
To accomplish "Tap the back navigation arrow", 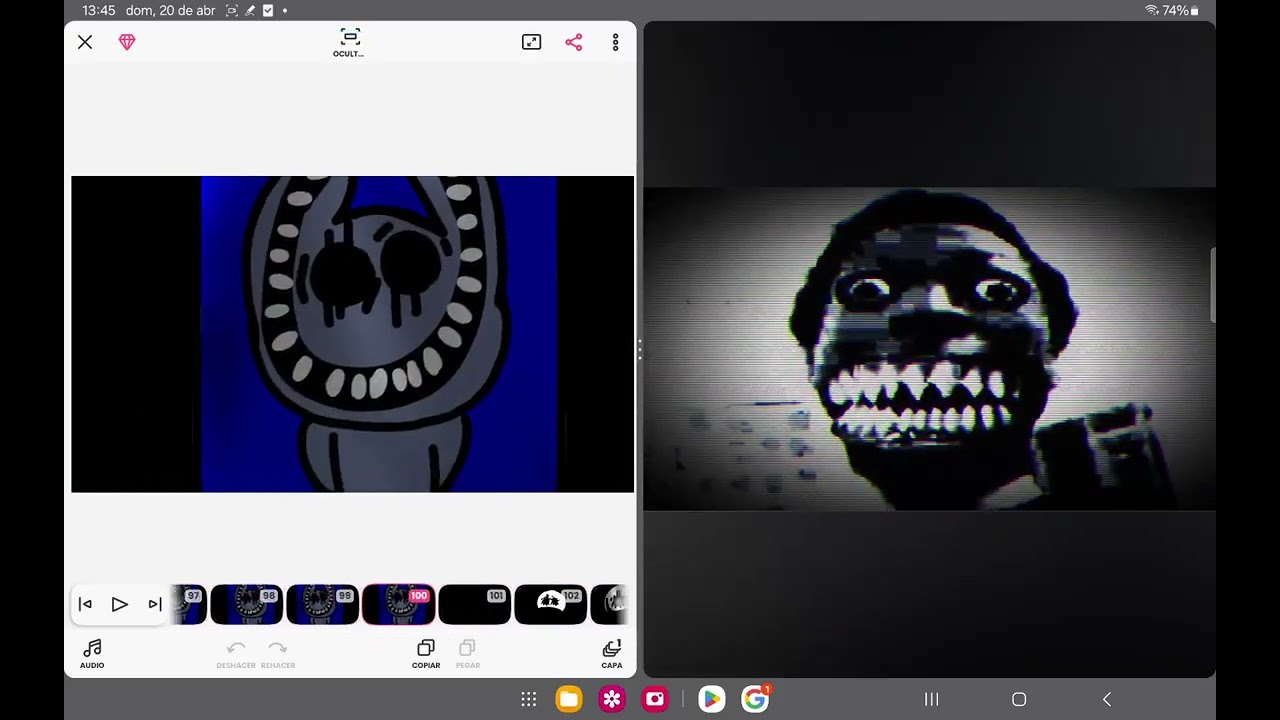I will click(x=1106, y=699).
